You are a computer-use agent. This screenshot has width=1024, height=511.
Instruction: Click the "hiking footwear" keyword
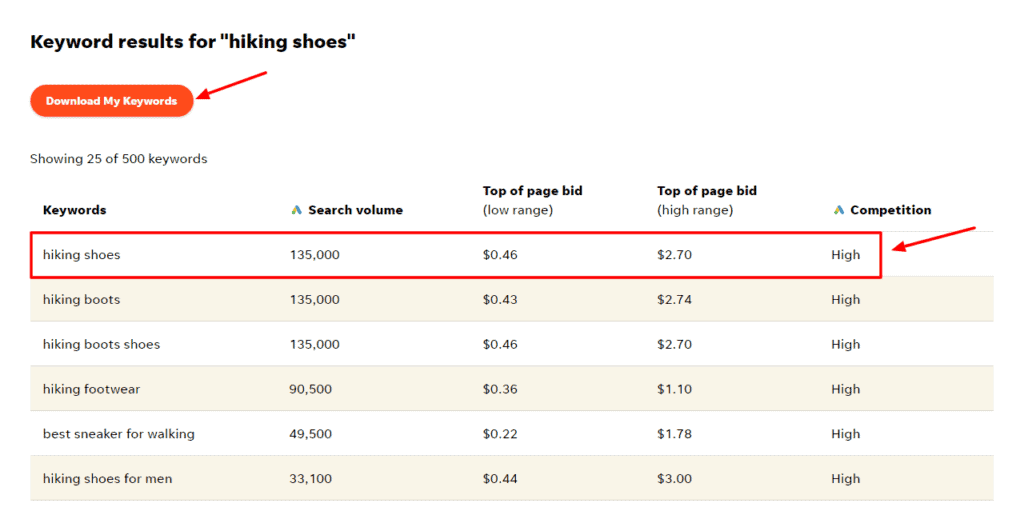click(x=91, y=389)
